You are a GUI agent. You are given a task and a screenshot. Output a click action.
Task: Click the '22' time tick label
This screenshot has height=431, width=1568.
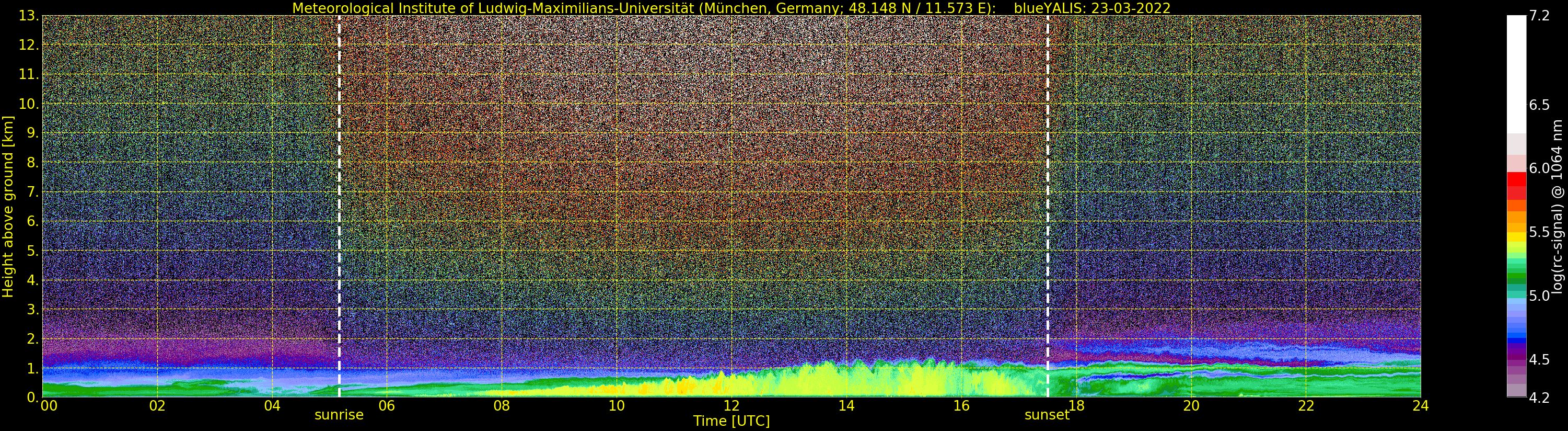point(1306,406)
